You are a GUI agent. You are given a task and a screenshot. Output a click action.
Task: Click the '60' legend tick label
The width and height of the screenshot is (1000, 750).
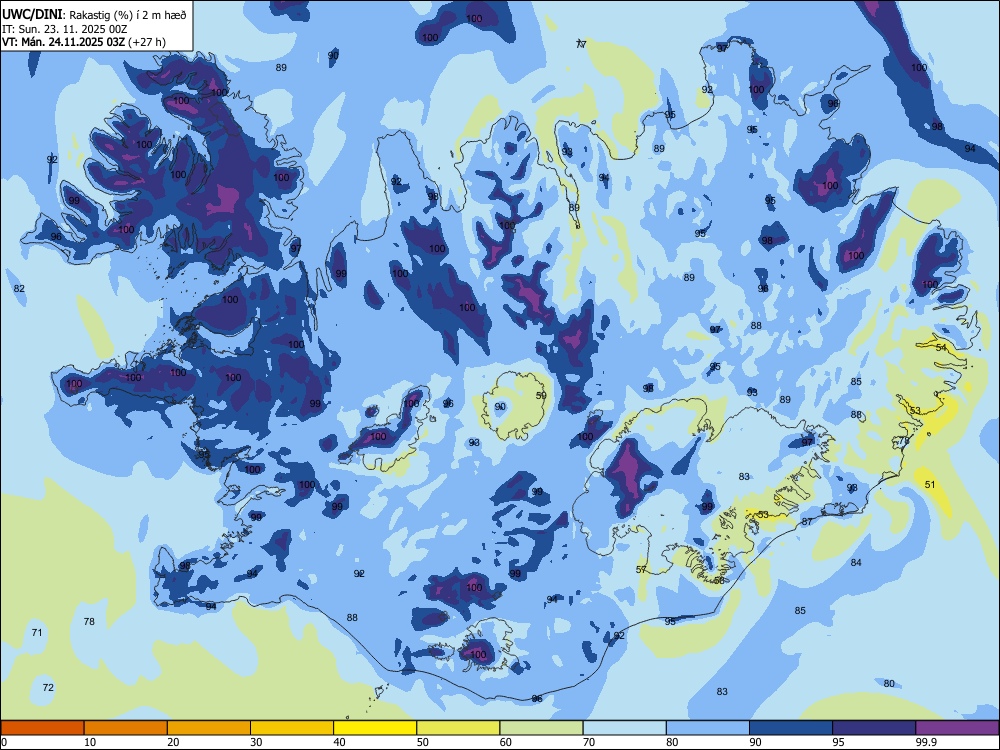click(x=506, y=742)
